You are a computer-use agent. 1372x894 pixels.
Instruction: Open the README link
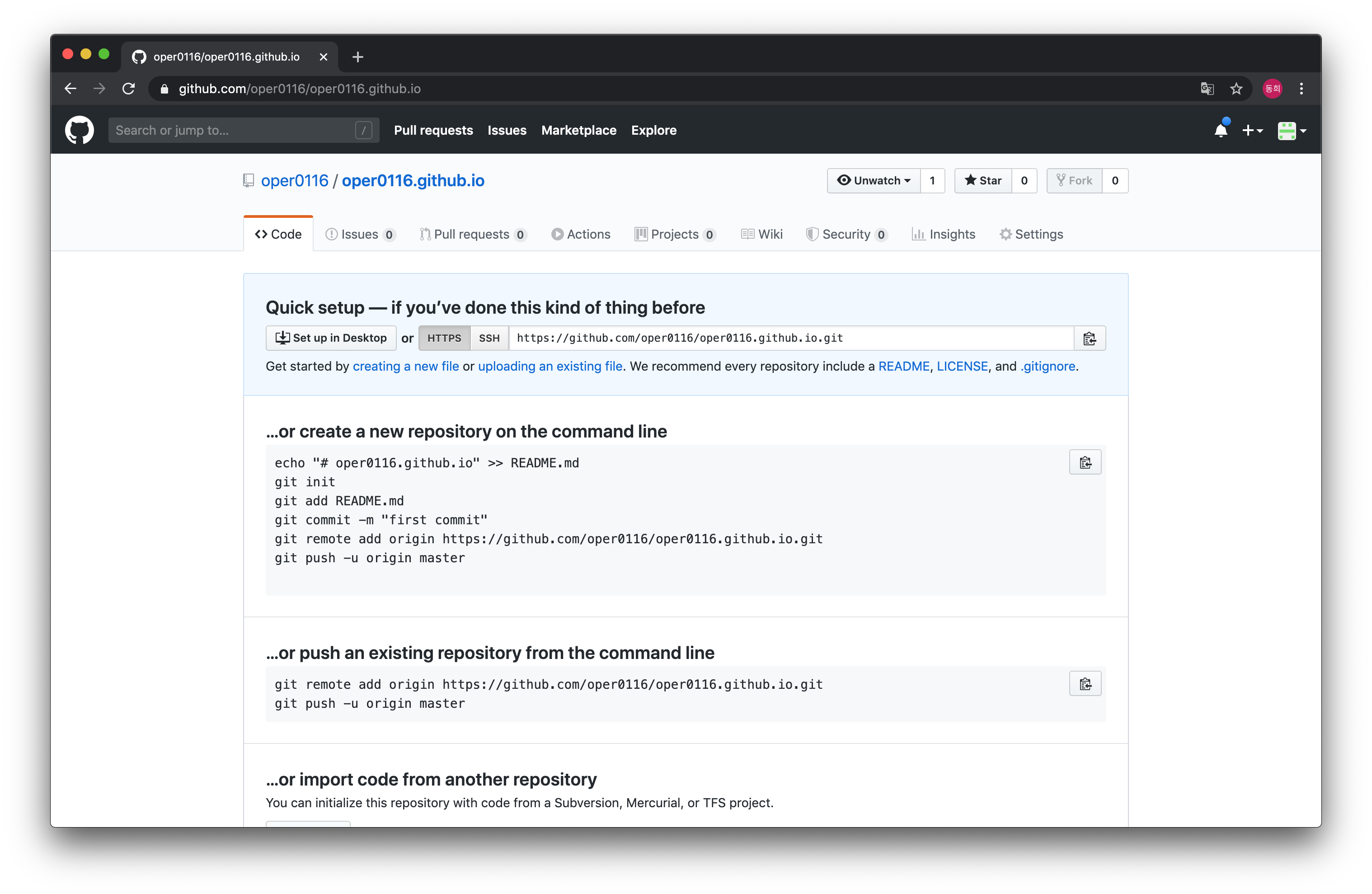click(x=904, y=367)
